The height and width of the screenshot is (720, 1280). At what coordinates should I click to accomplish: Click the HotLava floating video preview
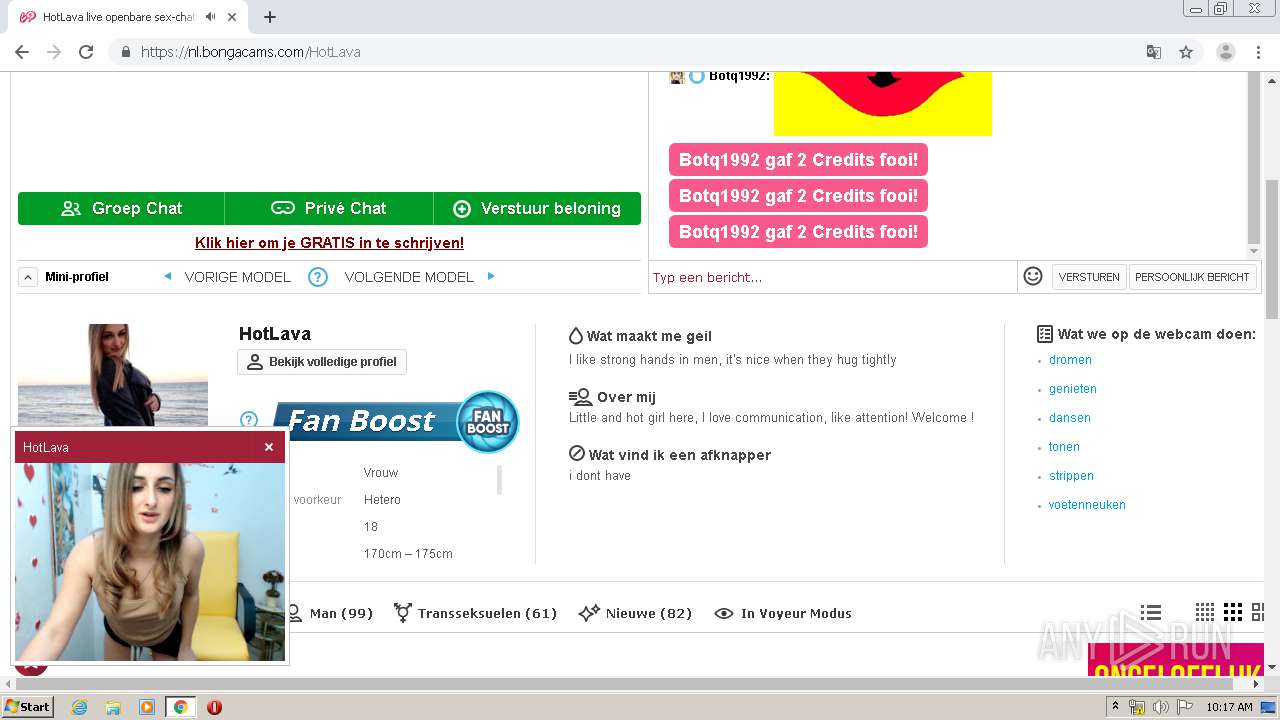coord(150,561)
